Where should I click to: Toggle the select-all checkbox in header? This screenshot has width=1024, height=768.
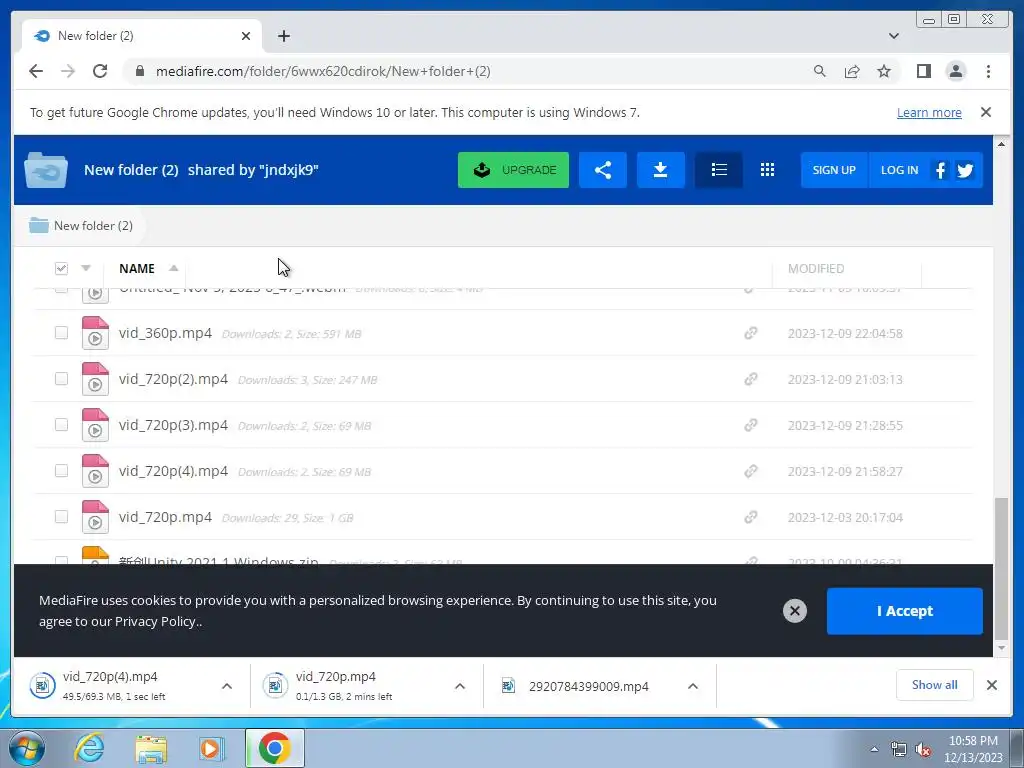[x=61, y=268]
